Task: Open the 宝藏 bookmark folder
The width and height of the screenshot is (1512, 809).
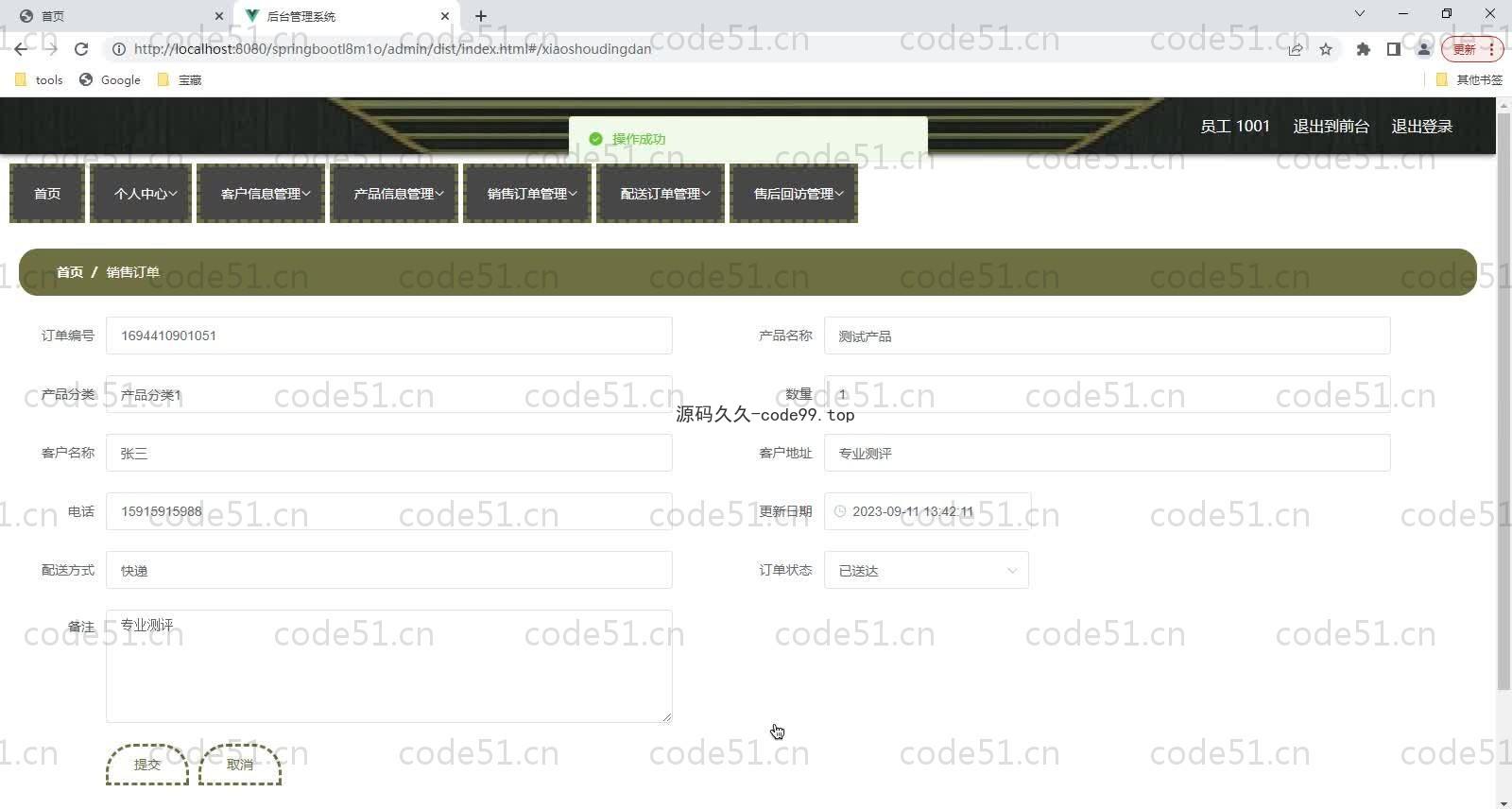Action: (x=180, y=80)
